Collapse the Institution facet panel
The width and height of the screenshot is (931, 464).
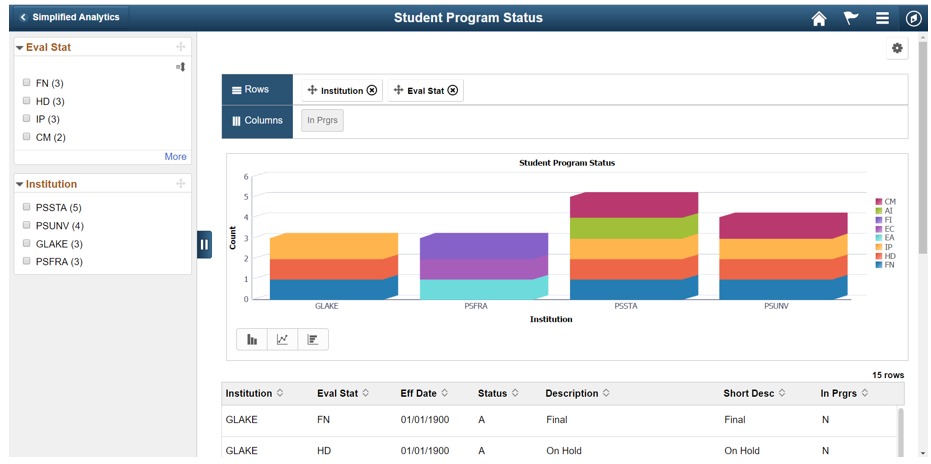(20, 185)
